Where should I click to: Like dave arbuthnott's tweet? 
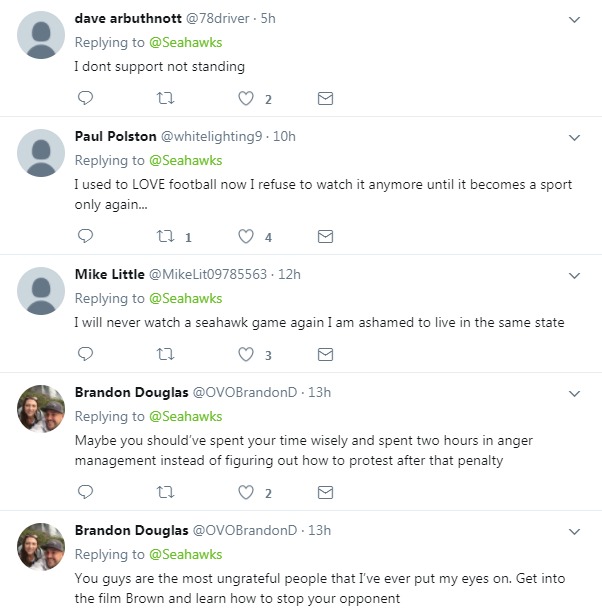point(245,98)
